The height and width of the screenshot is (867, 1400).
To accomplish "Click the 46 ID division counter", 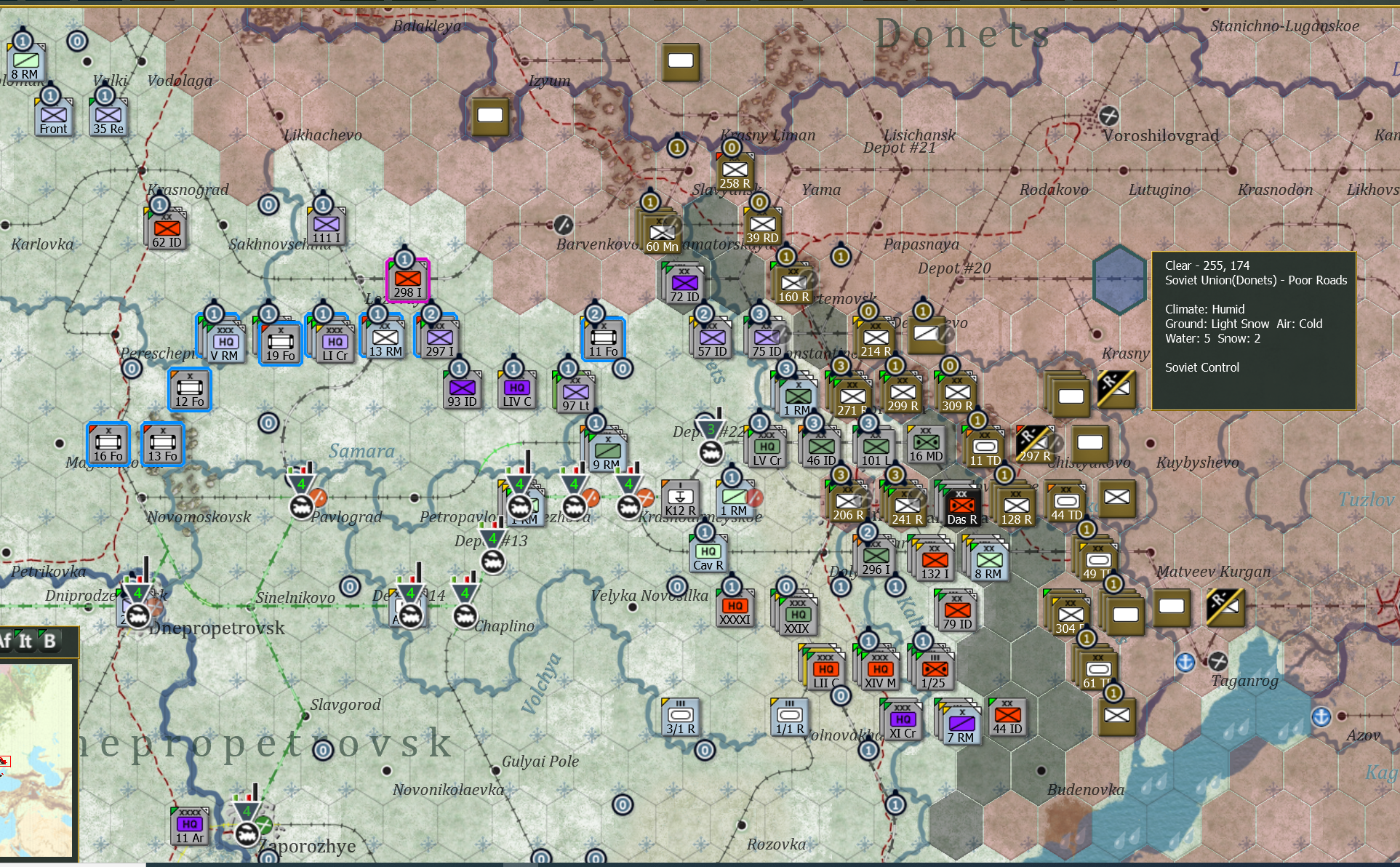I will pos(821,449).
